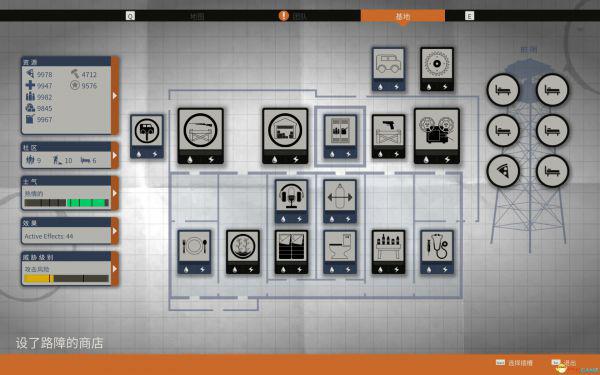This screenshot has width=600, height=375.
Task: Choose the punching bag training facility
Action: point(340,201)
